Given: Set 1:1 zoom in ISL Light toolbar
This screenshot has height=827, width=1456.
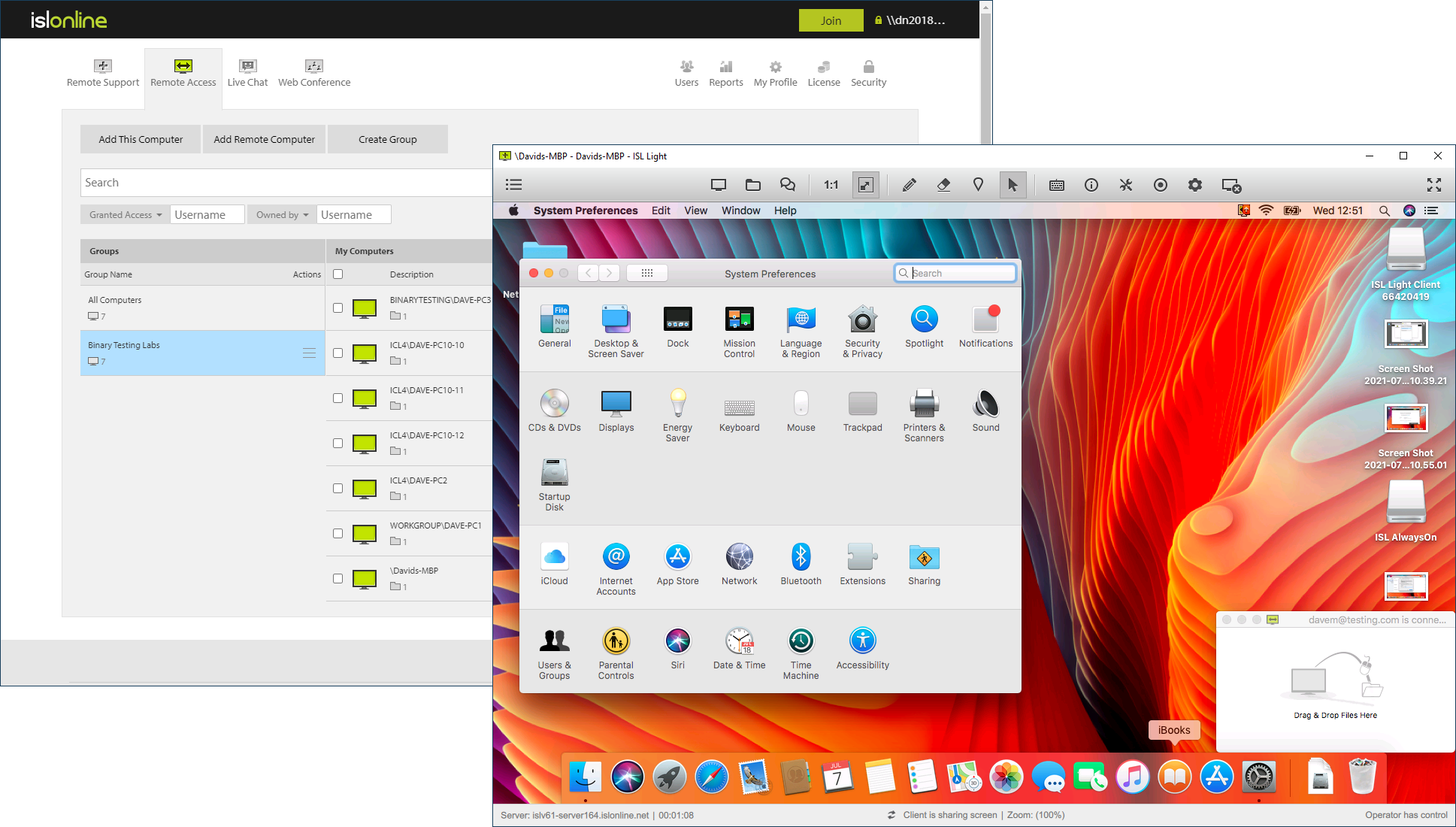Looking at the screenshot, I should [x=831, y=185].
